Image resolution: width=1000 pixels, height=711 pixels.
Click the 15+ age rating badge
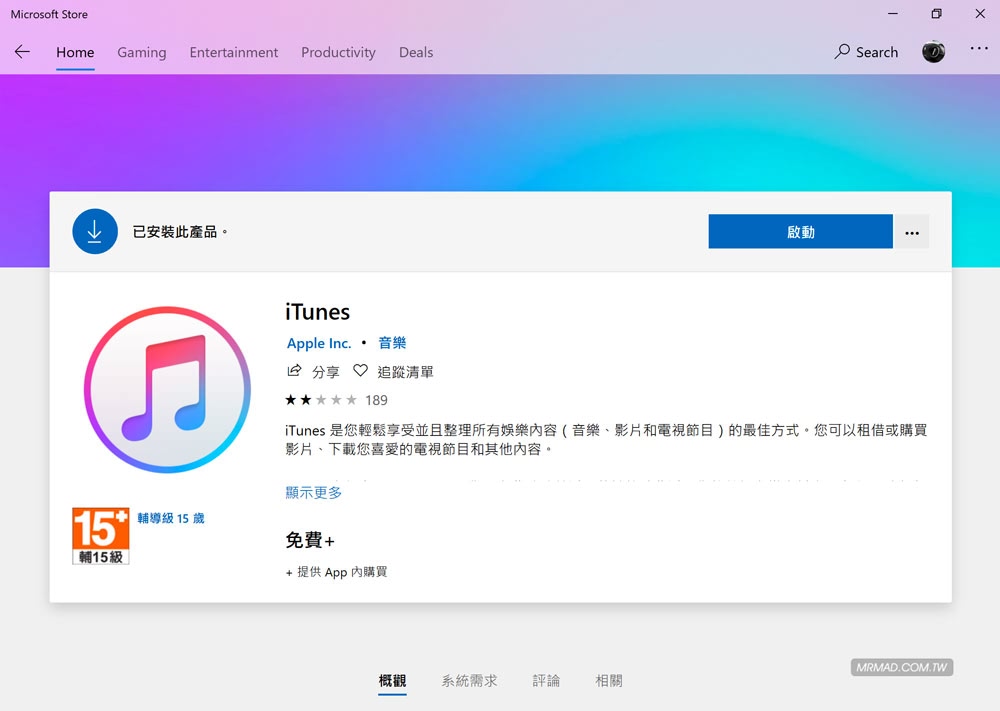tap(100, 535)
